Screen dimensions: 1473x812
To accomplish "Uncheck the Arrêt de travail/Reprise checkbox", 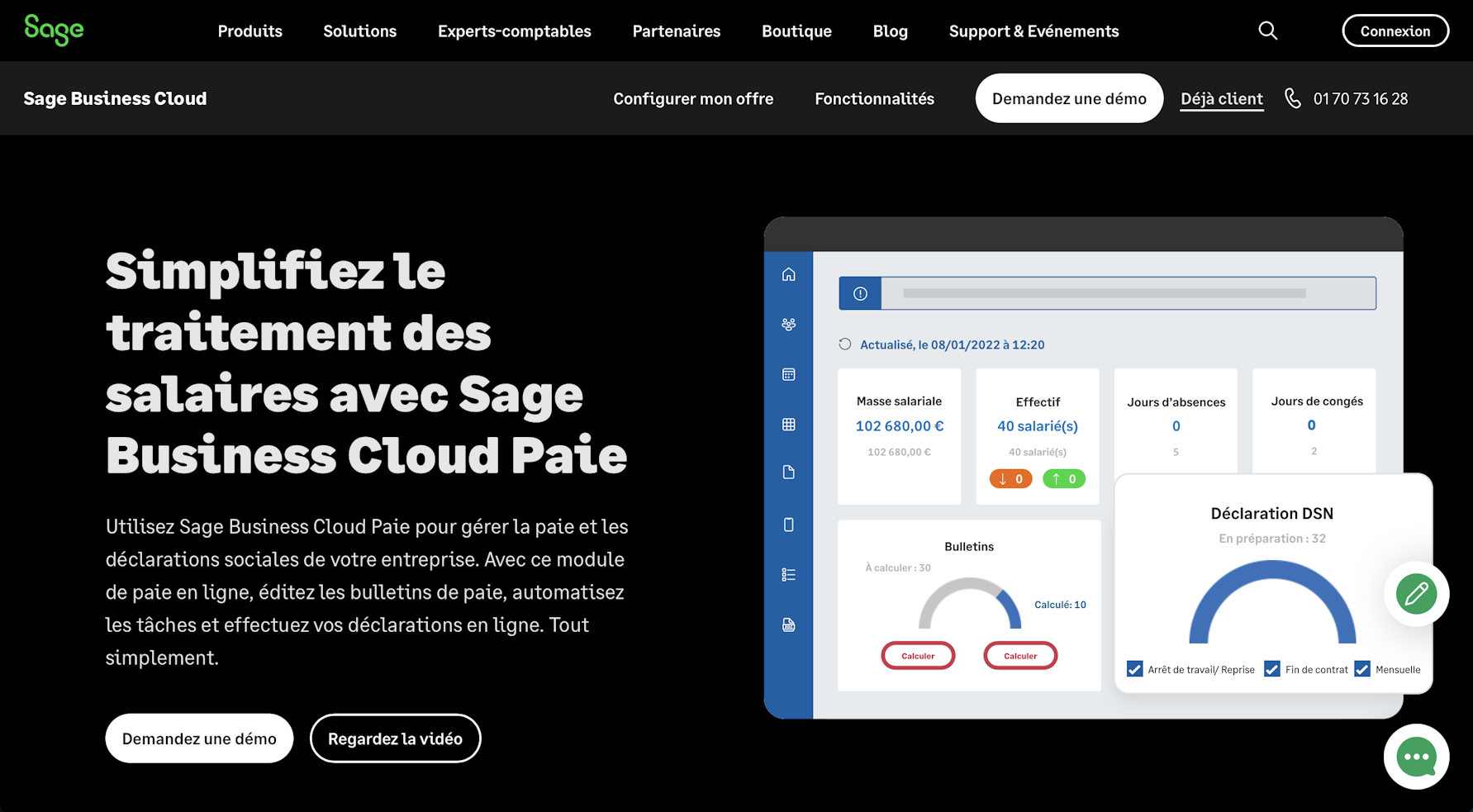I will coord(1133,668).
